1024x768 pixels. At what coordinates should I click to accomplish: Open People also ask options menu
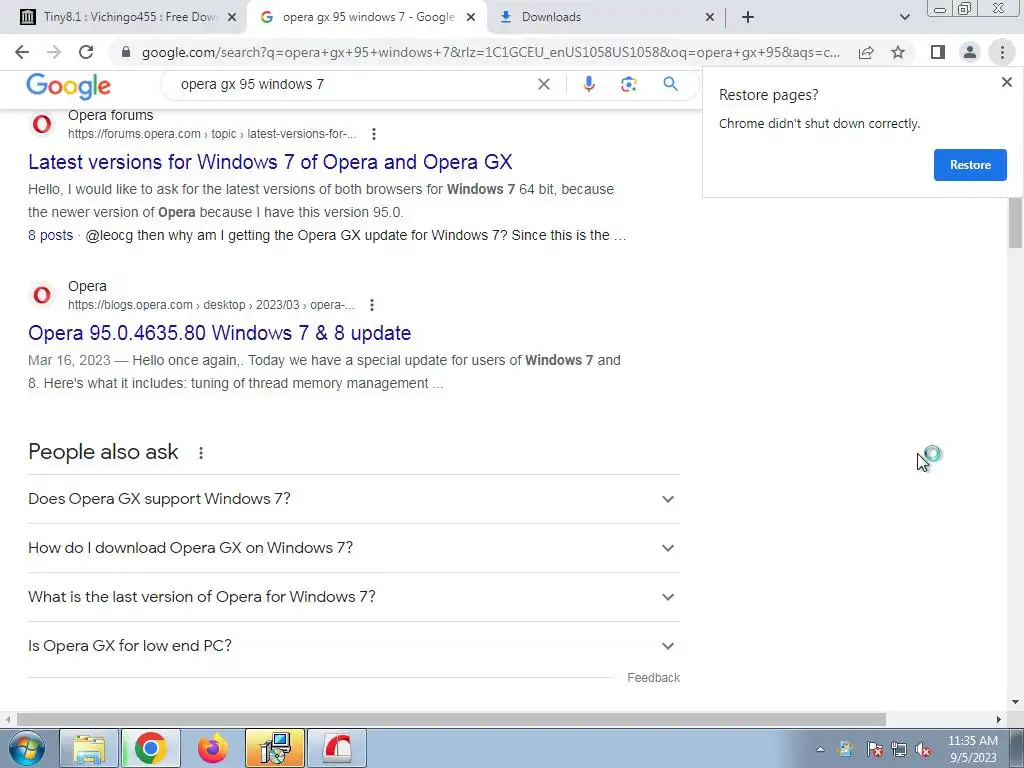point(201,453)
